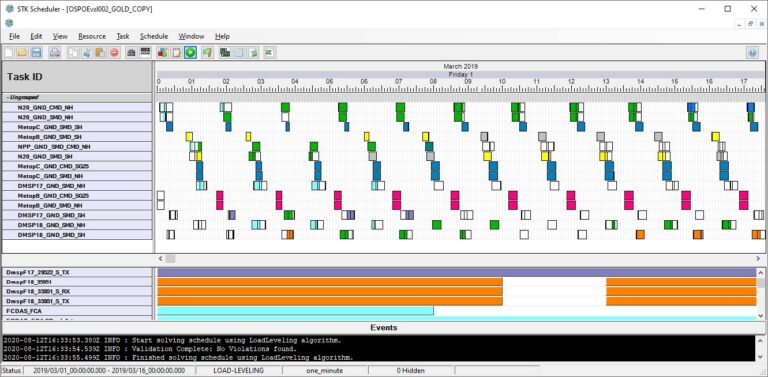Click the dark strip icon beside binoculars
Screen dimensions: 768x377
145,52
